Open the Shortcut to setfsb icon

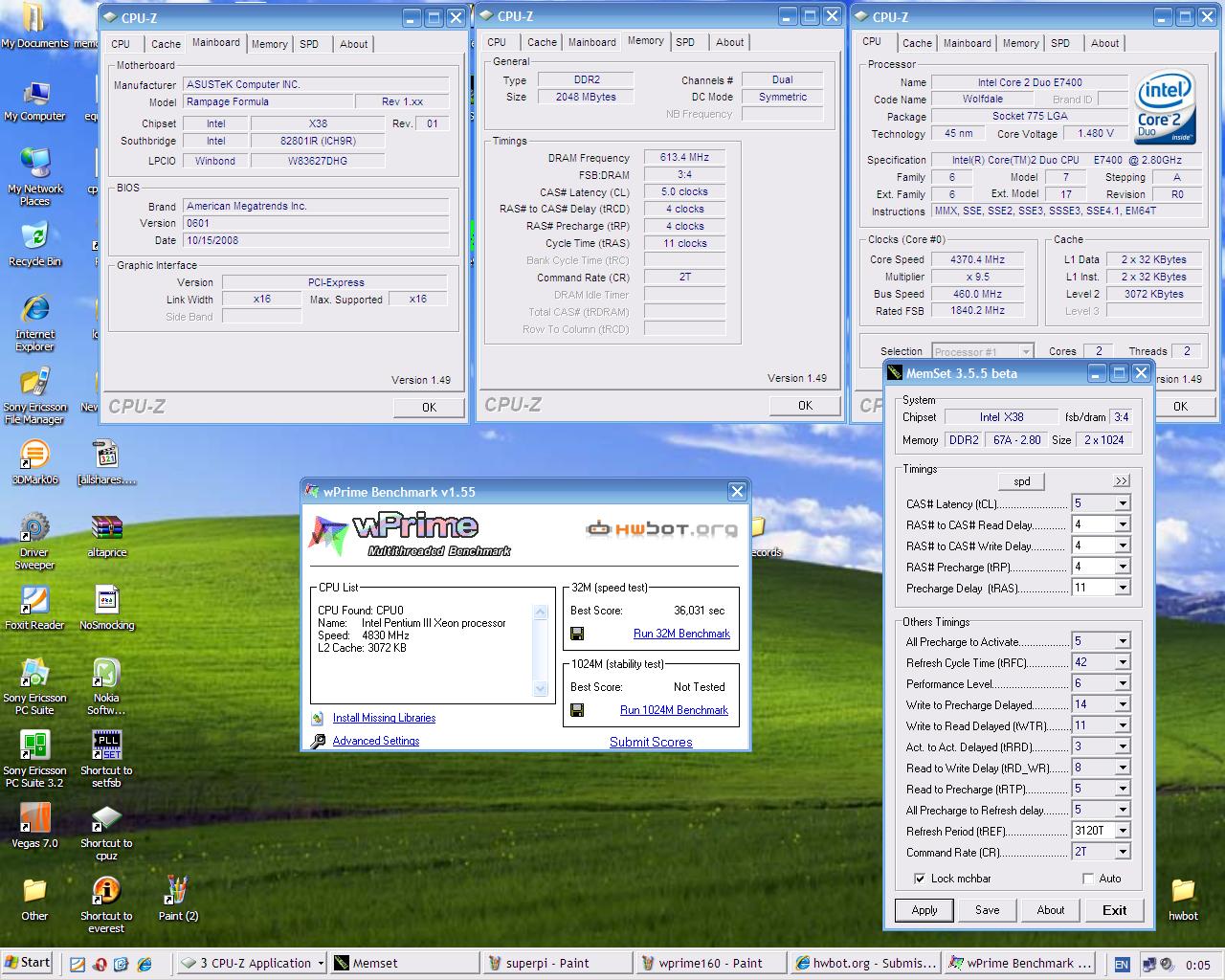click(107, 759)
